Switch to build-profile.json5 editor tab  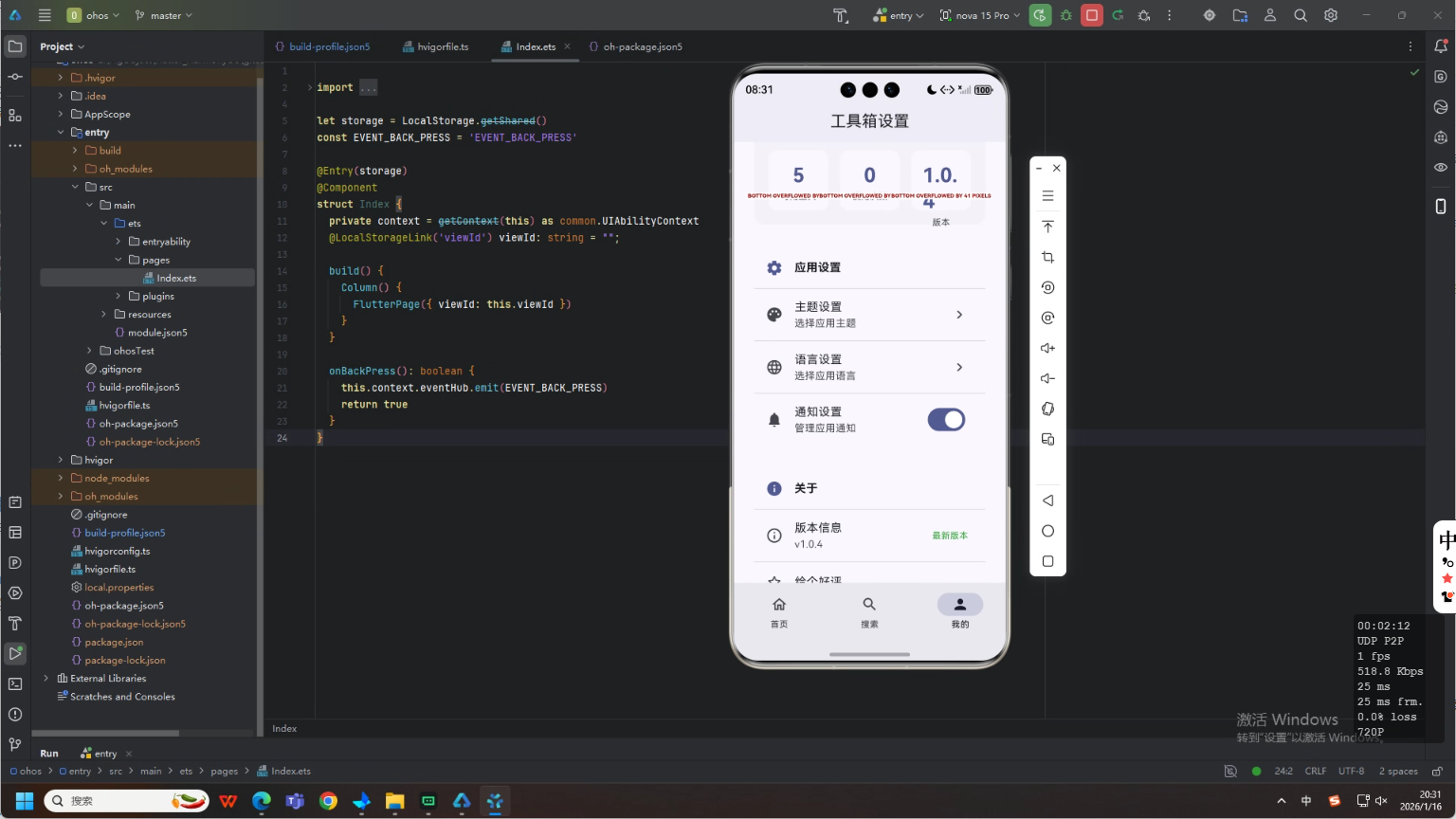click(322, 46)
